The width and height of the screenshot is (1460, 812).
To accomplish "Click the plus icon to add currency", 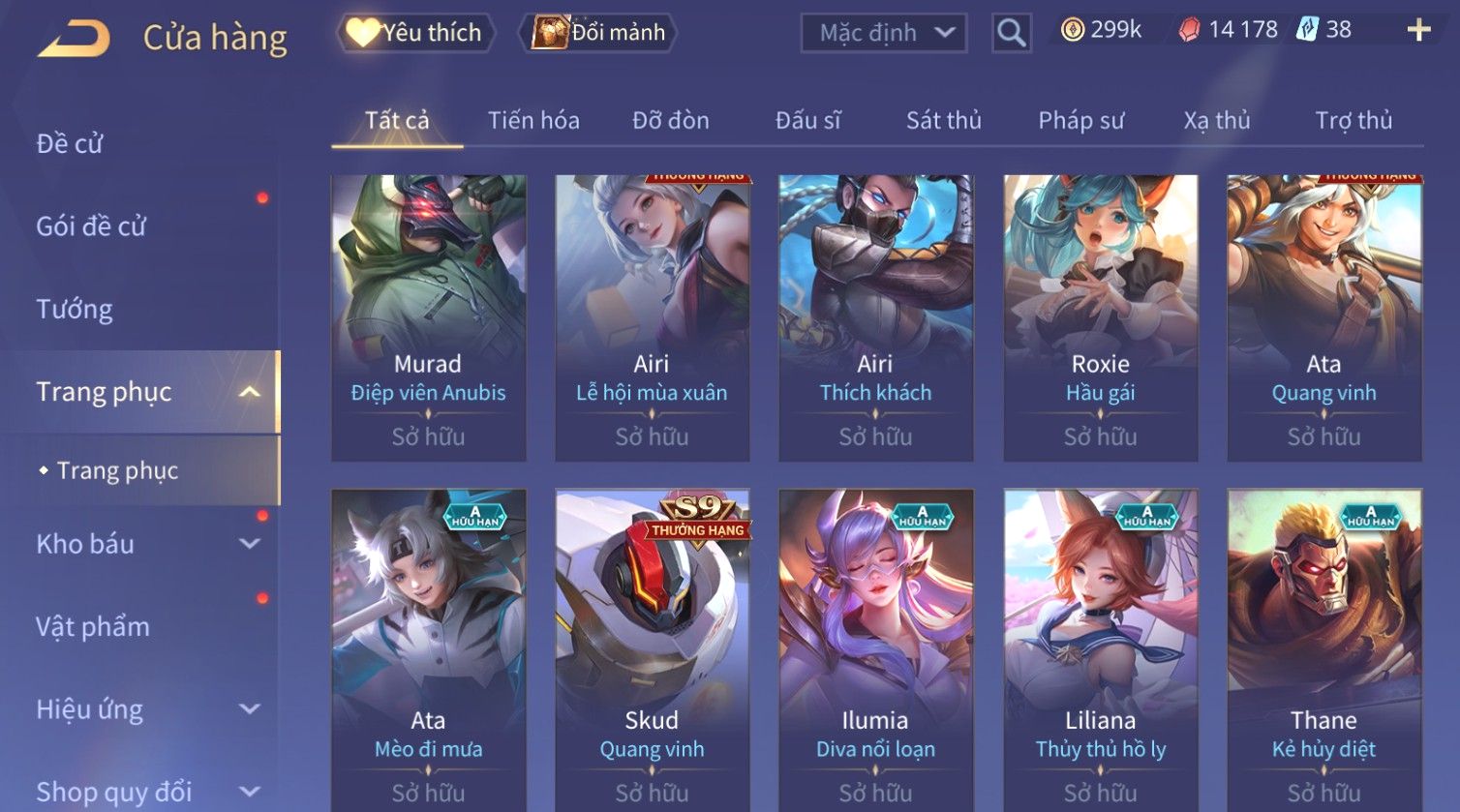I will [1418, 31].
